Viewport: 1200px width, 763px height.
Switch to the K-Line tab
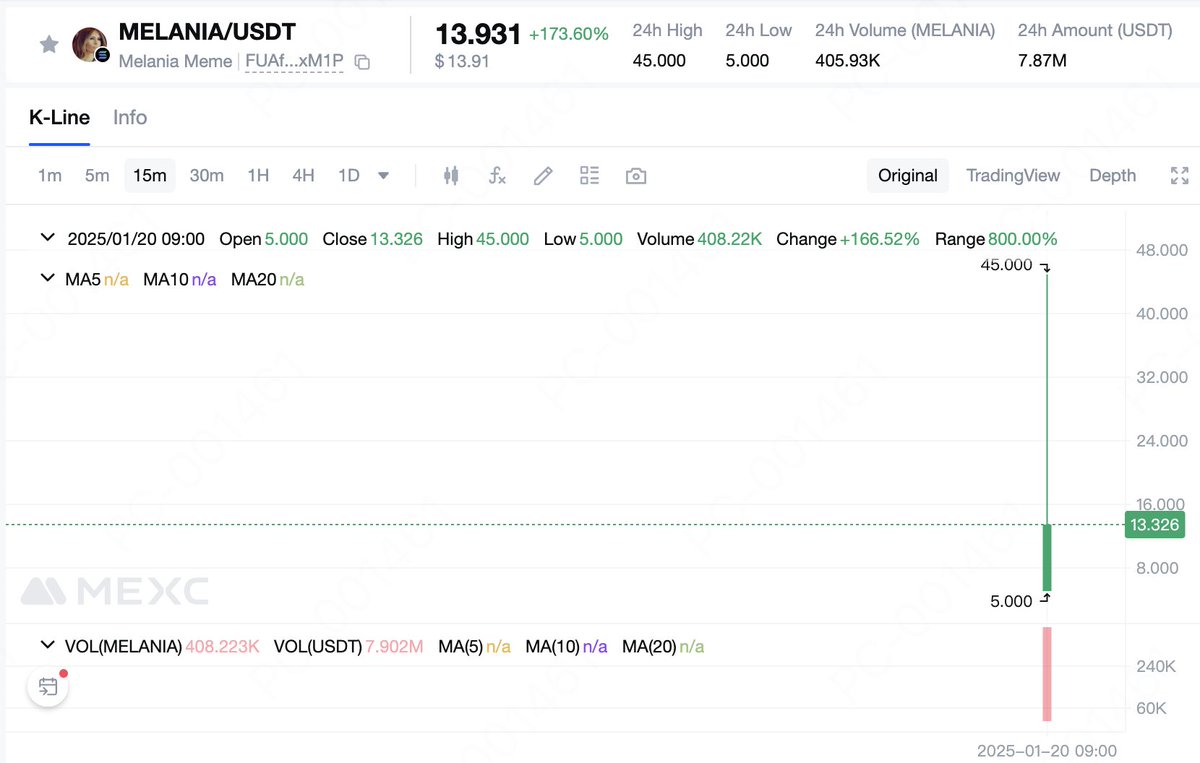[59, 117]
